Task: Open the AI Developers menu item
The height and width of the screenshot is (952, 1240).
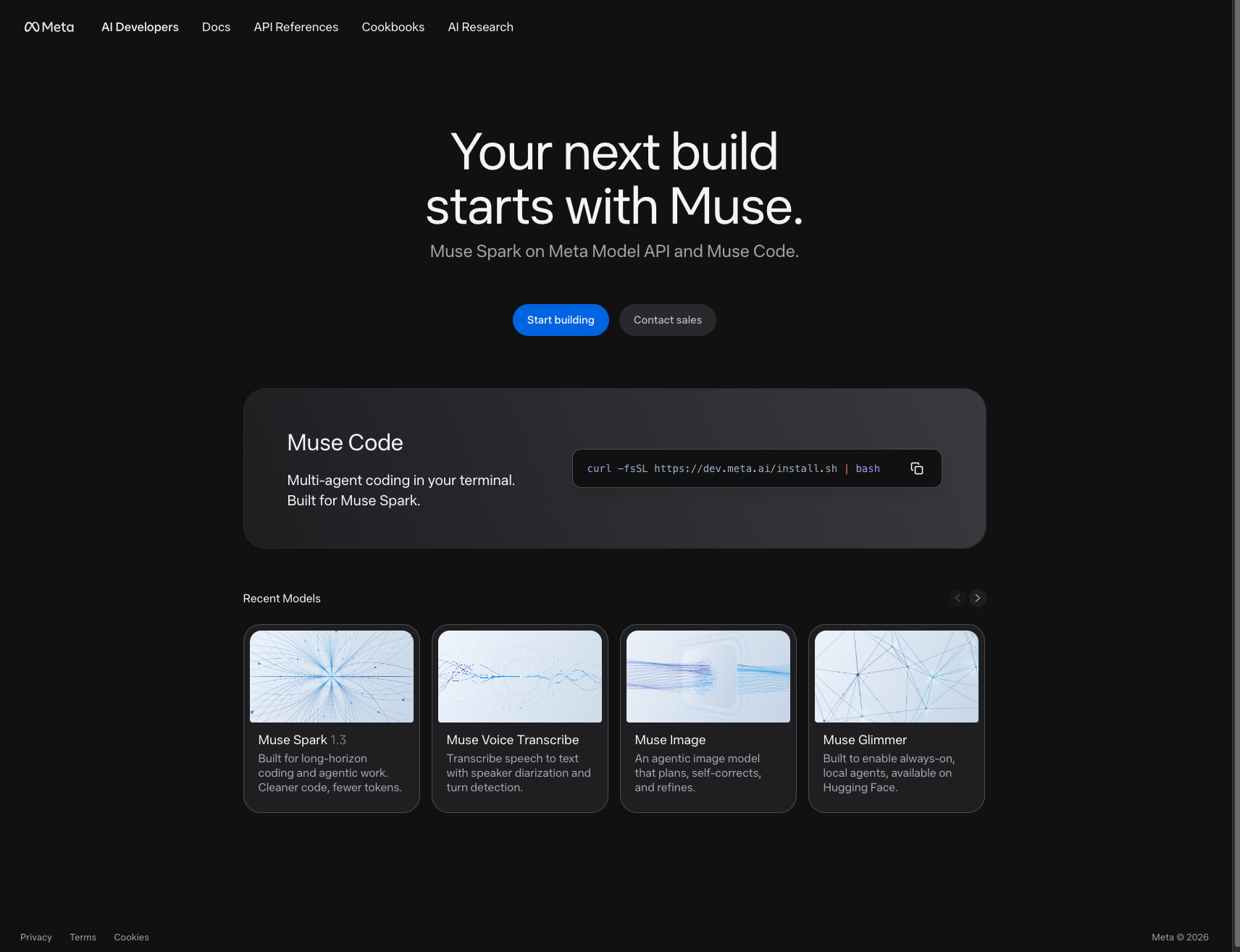Action: click(140, 27)
